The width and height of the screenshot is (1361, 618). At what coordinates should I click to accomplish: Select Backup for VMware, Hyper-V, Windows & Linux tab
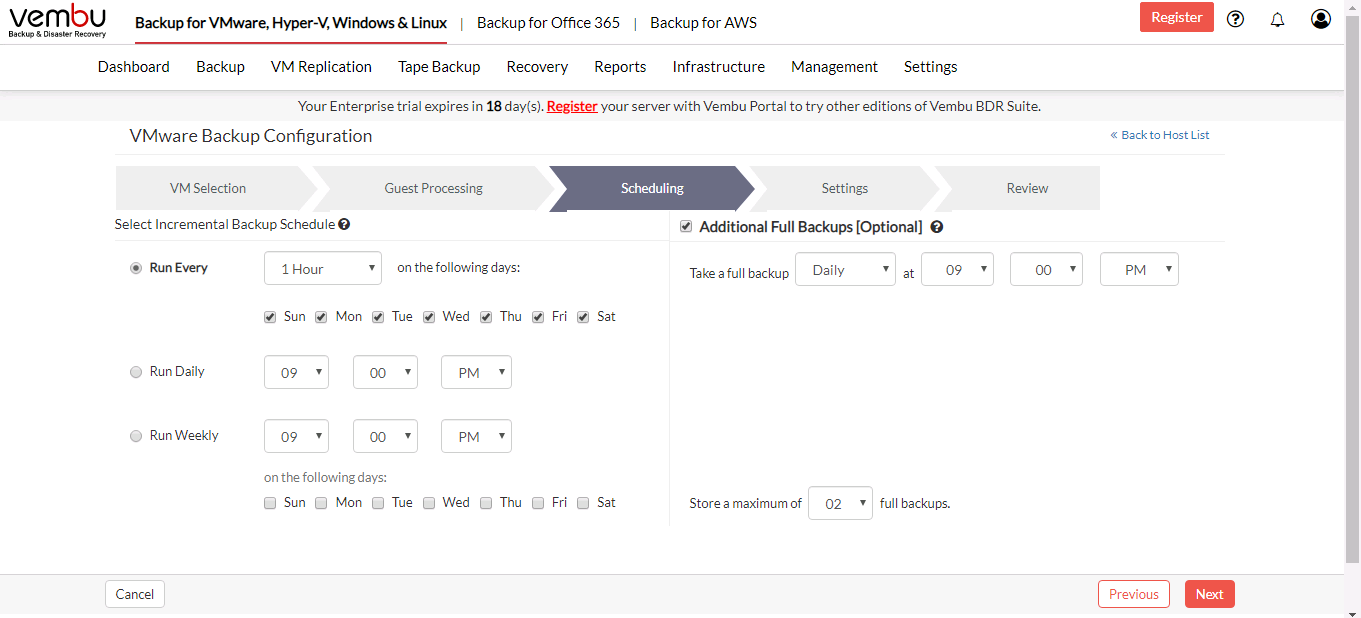point(291,22)
